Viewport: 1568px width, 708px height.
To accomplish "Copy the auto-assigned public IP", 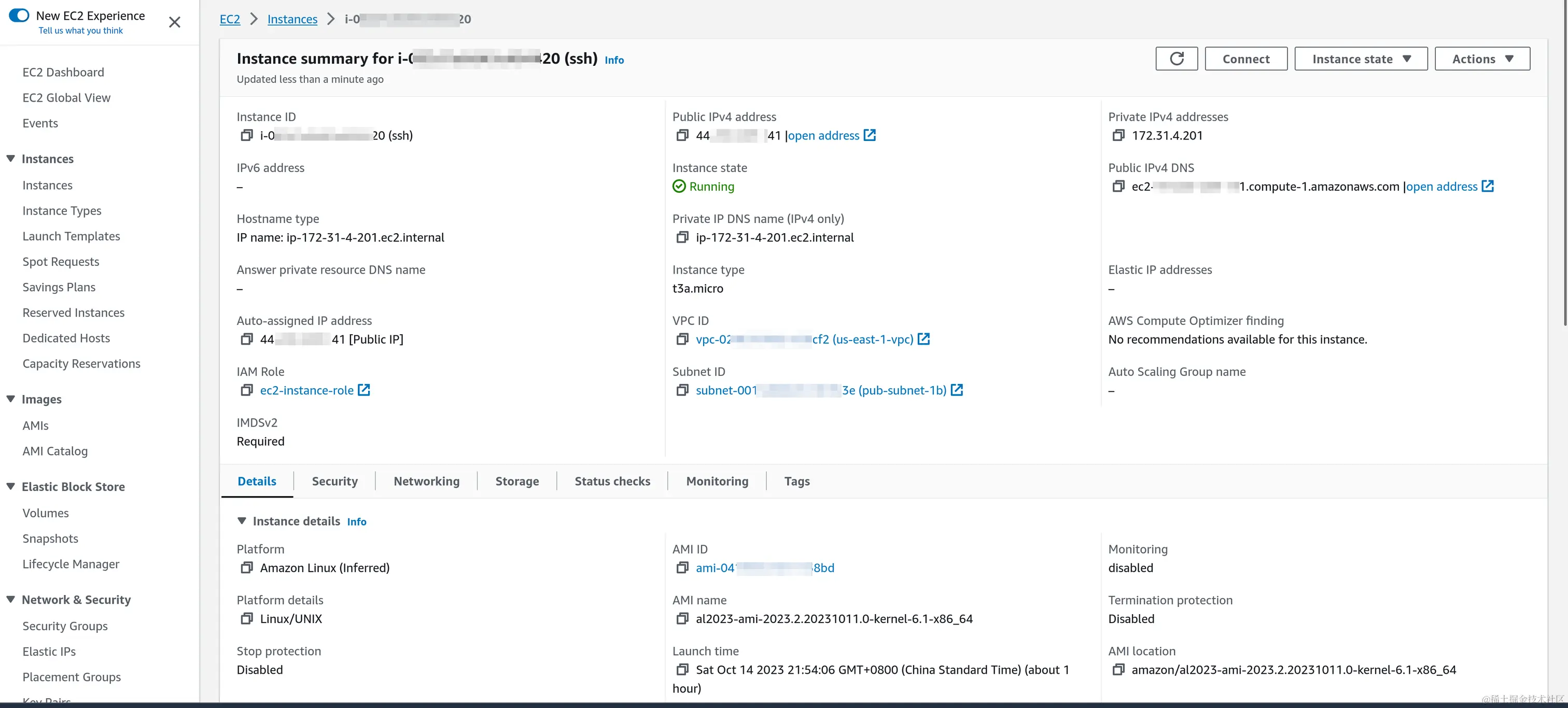I will coord(246,339).
